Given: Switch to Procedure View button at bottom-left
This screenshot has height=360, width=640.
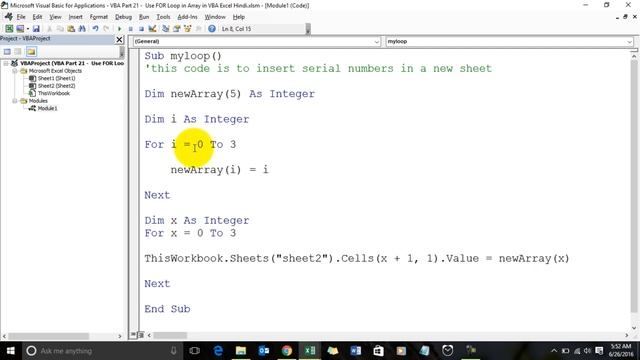Looking at the screenshot, I should pos(133,335).
